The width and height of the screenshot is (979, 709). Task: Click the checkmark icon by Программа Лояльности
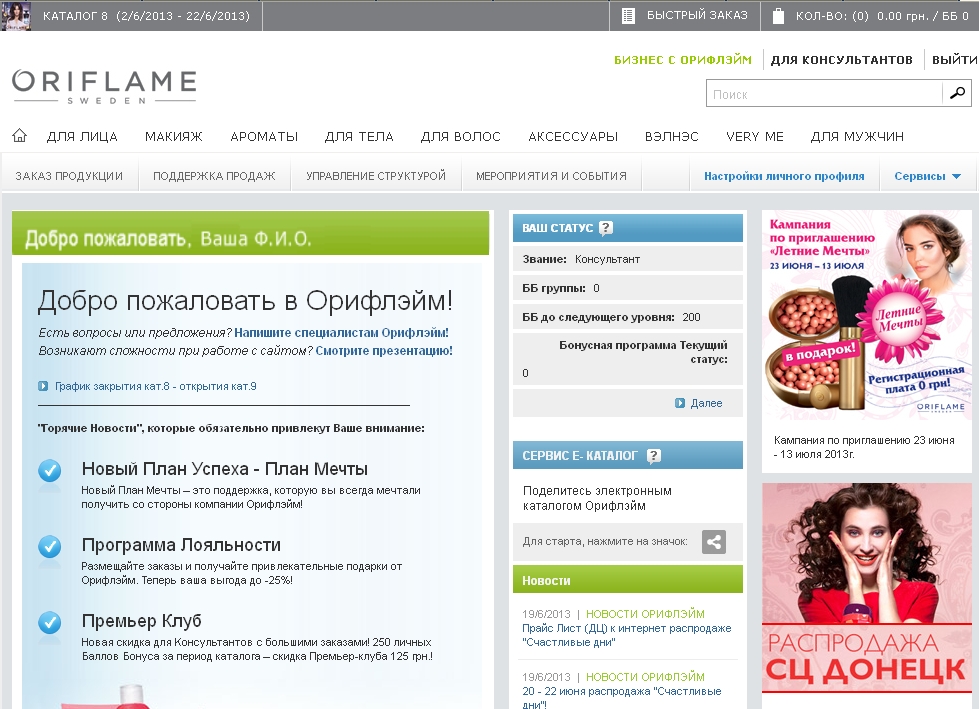click(x=49, y=547)
